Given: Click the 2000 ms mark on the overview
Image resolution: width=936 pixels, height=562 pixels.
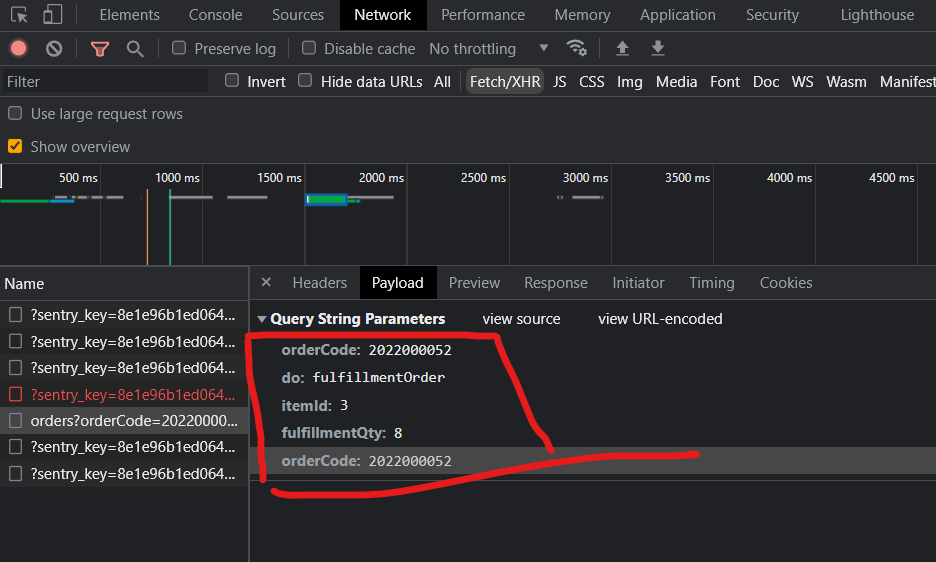Looking at the screenshot, I should 381,177.
